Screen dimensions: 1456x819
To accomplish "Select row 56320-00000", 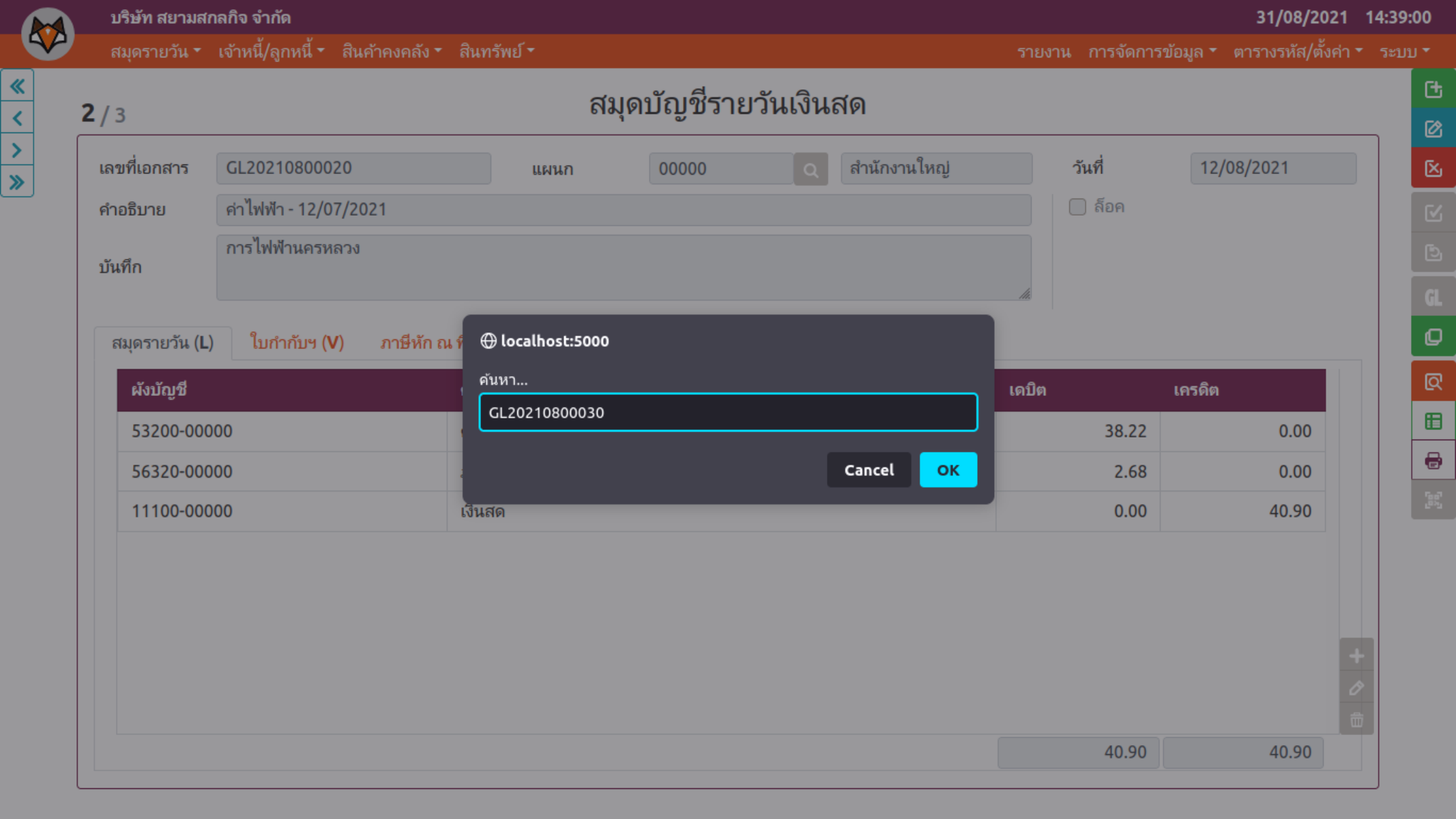I will (x=721, y=472).
